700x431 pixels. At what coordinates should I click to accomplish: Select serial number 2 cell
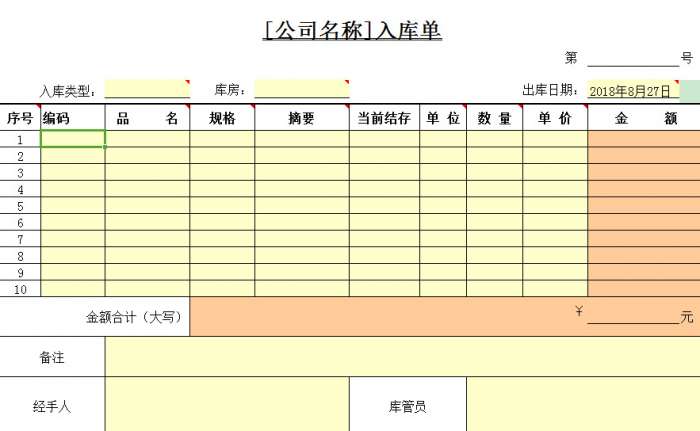20,155
